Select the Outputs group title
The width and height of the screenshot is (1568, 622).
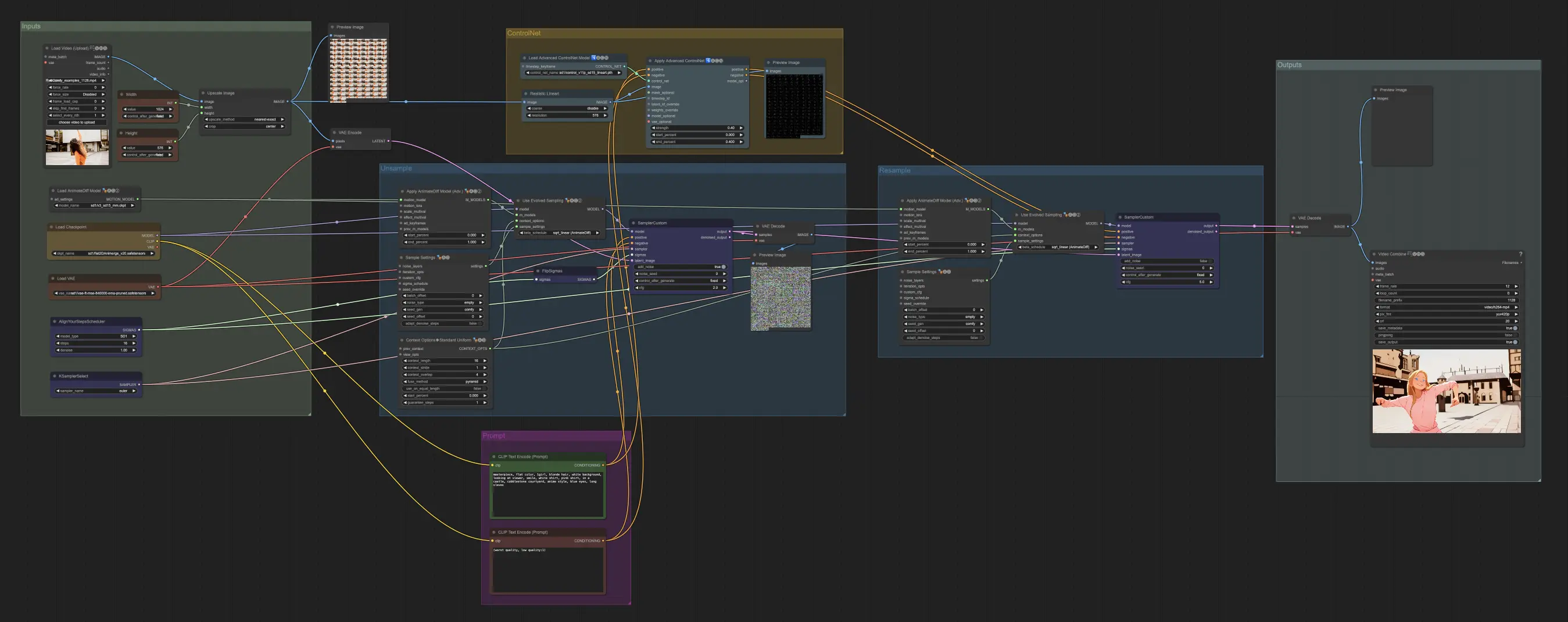coord(1289,65)
